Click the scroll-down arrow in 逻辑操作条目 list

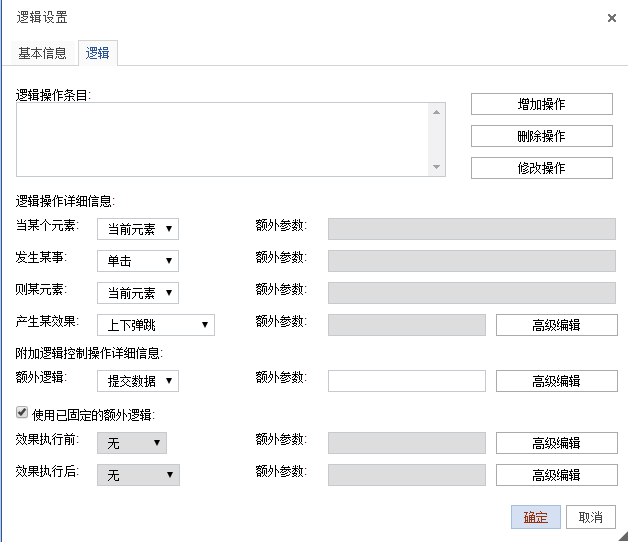click(x=437, y=167)
